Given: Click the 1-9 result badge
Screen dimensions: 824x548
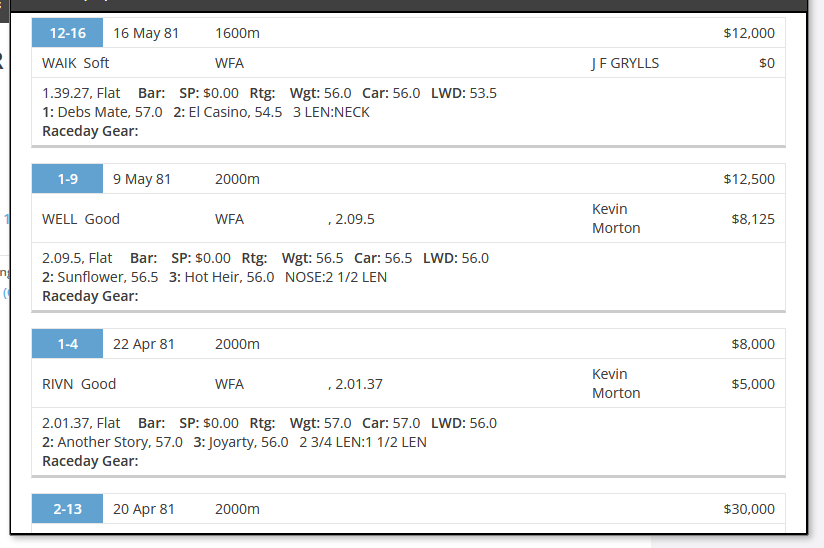Looking at the screenshot, I should [x=67, y=179].
